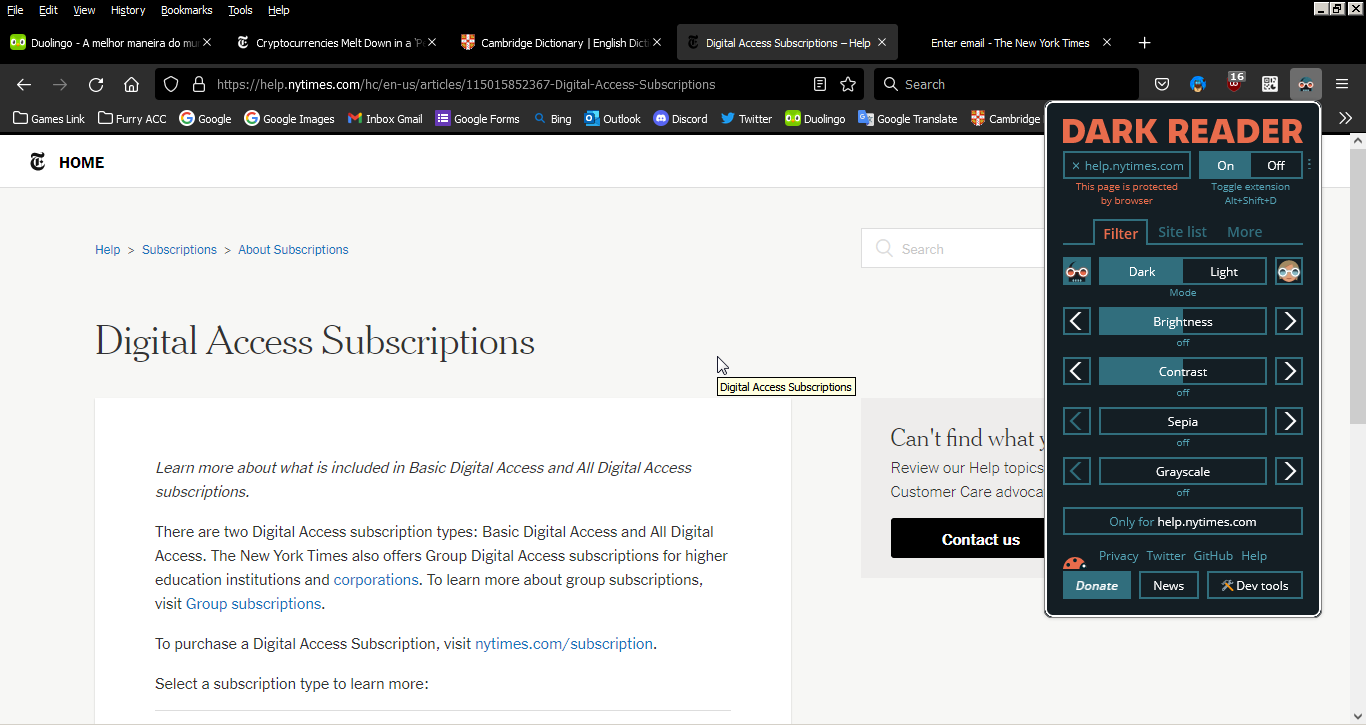Screen dimensions: 1366x725
Task: Turn Dark Reader Off
Action: [x=1276, y=165]
